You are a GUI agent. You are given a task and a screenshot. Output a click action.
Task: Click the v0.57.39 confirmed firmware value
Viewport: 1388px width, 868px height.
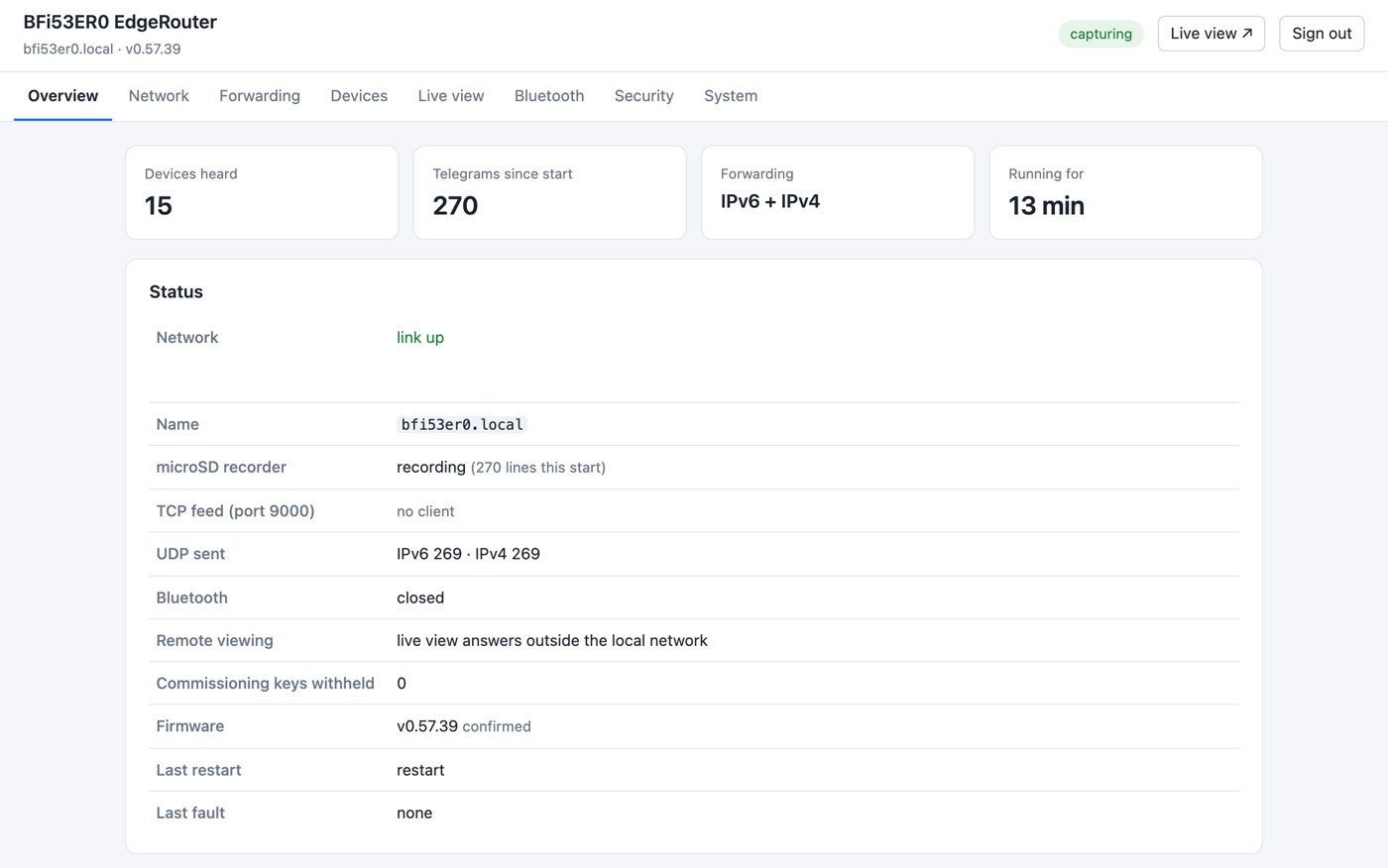click(464, 726)
